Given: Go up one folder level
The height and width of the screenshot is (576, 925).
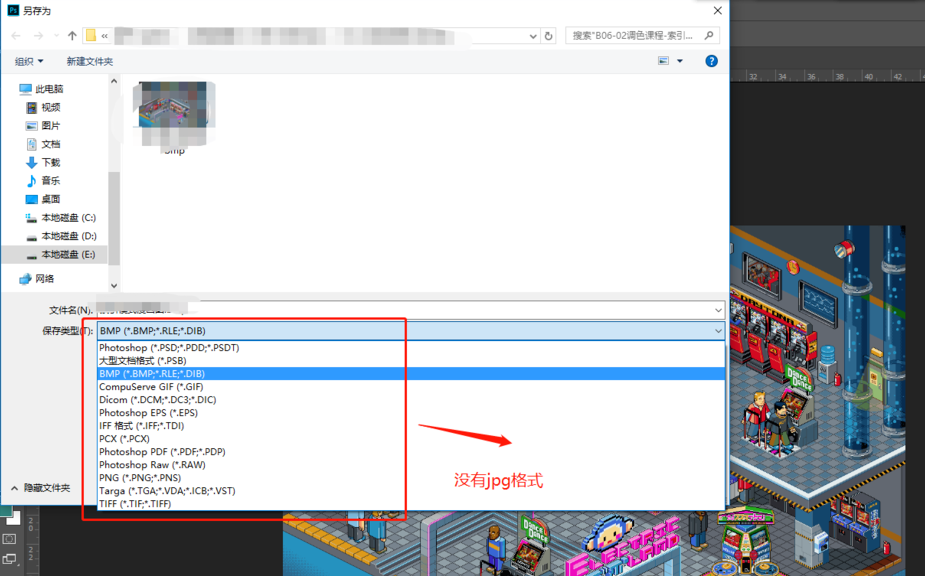Looking at the screenshot, I should 72,36.
